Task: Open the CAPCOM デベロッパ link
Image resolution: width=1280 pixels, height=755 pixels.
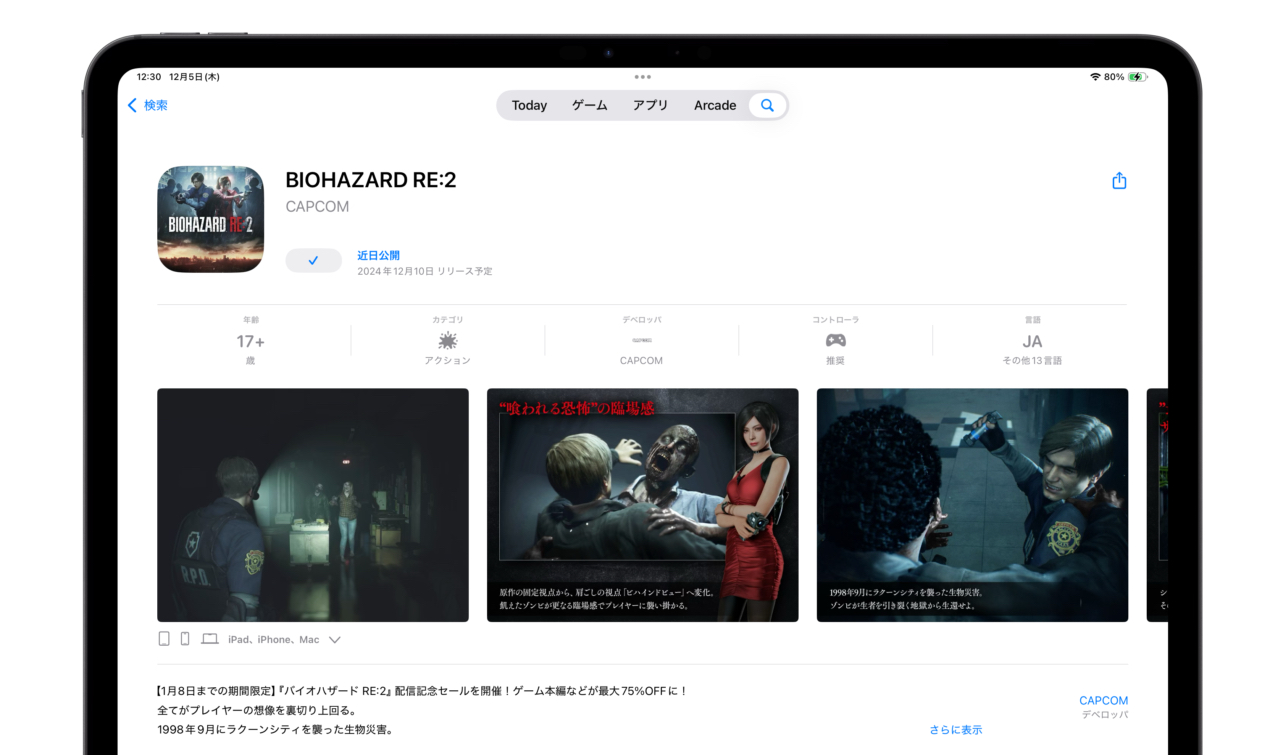Action: click(1103, 707)
